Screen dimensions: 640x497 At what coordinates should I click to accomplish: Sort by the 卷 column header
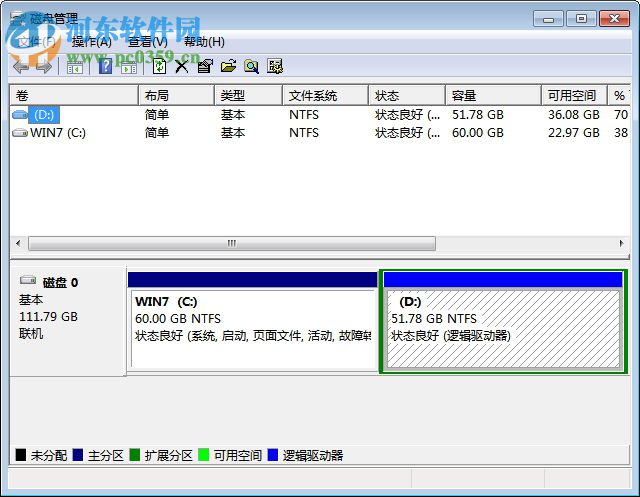tap(74, 96)
